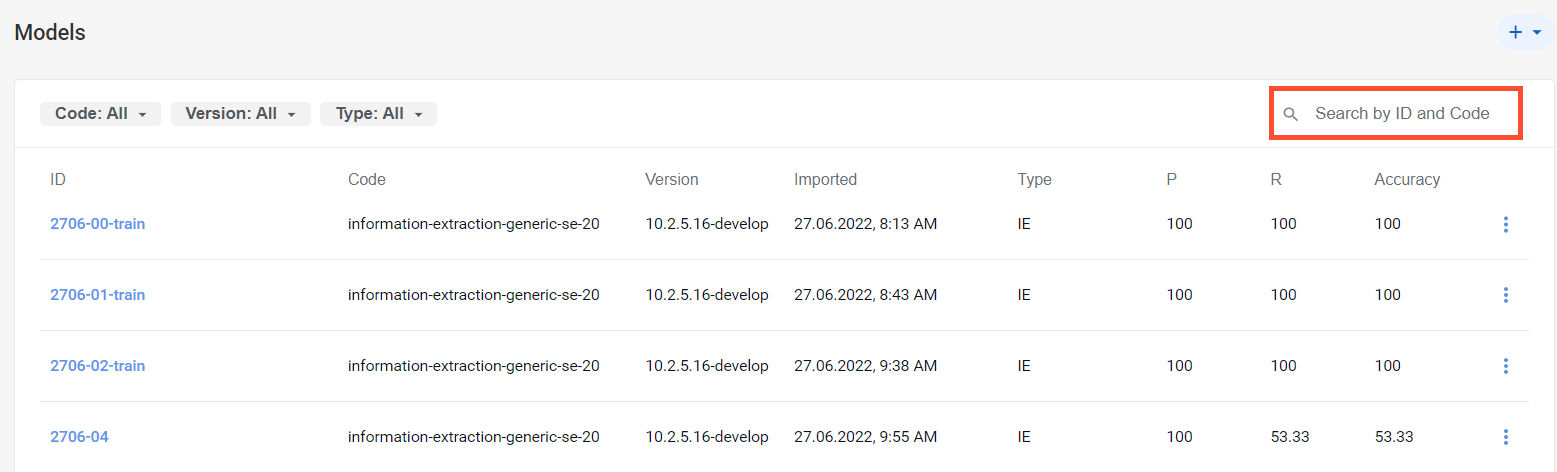The image size is (1557, 472).
Task: Expand the Code: All filter
Action: click(100, 114)
